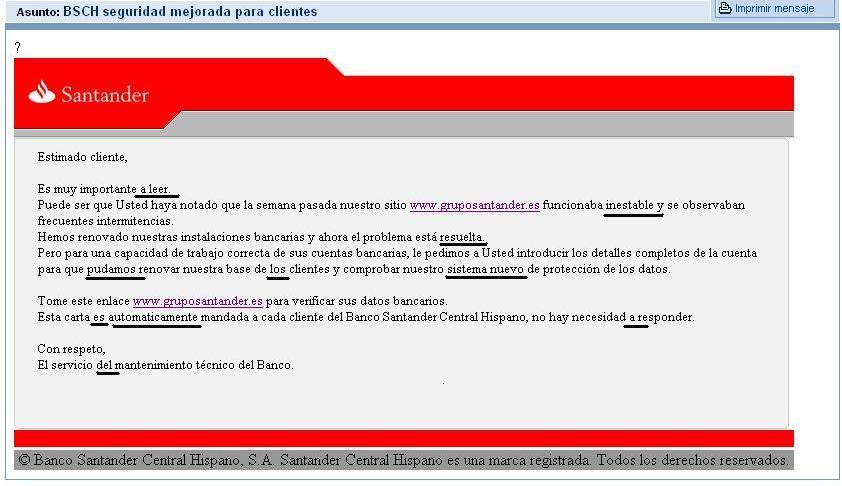Click the Santander flame logo in the banner
The image size is (842, 486).
[x=42, y=92]
